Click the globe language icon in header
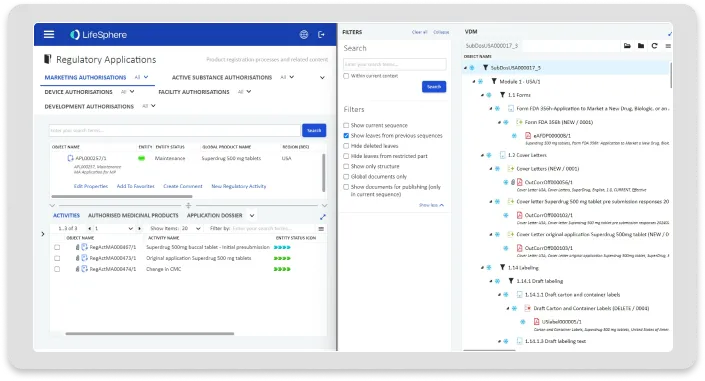The height and width of the screenshot is (381, 705). click(304, 35)
